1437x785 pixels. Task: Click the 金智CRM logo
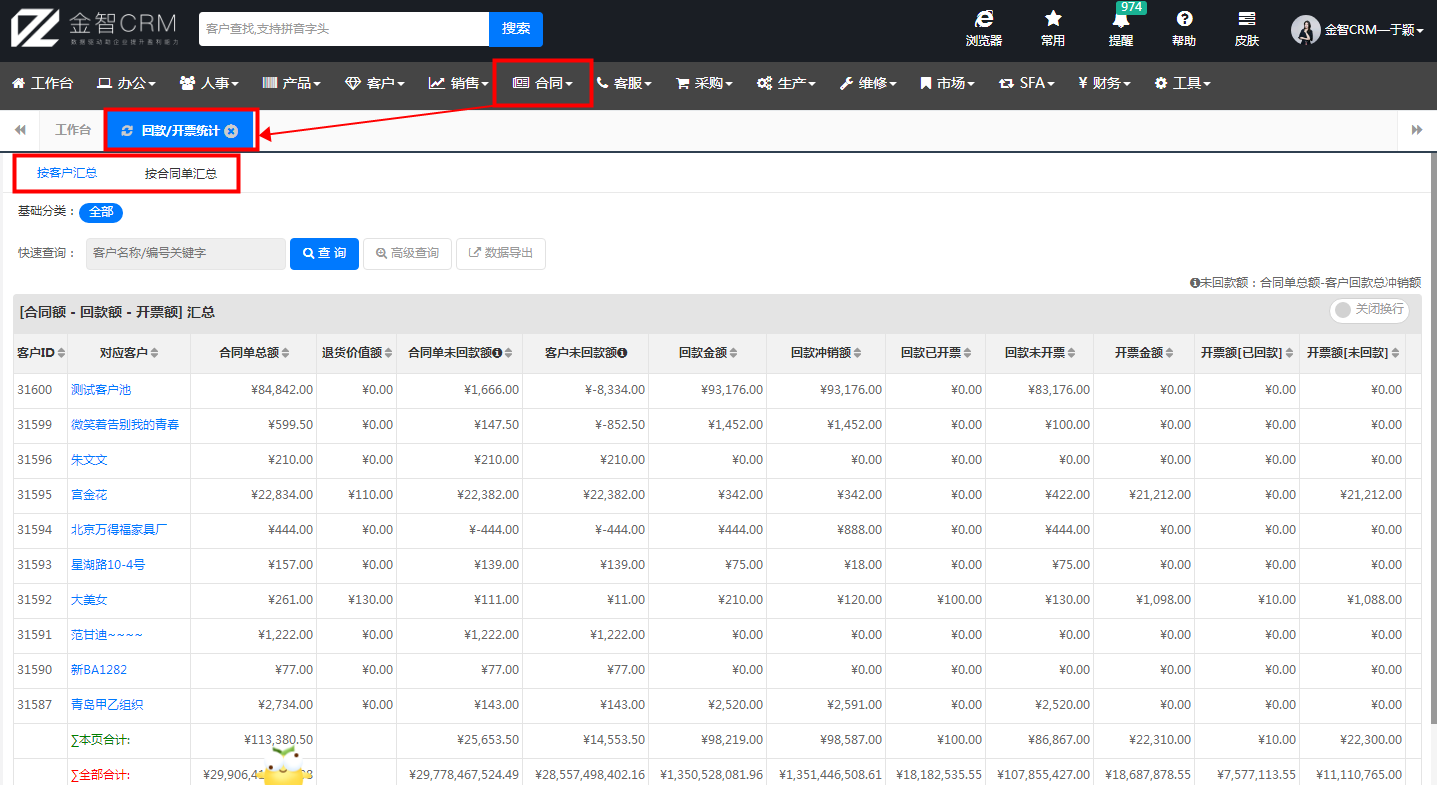point(95,28)
